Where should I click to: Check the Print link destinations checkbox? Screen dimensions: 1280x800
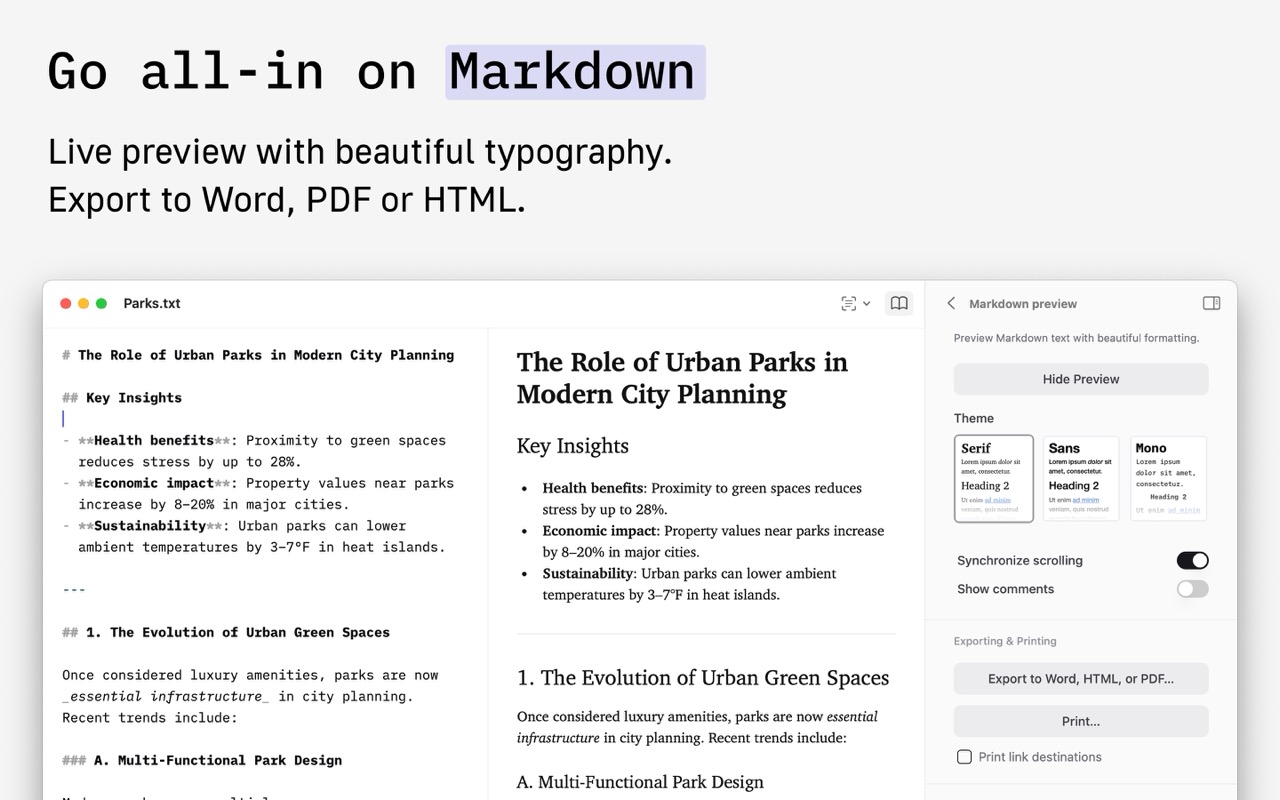coord(964,757)
